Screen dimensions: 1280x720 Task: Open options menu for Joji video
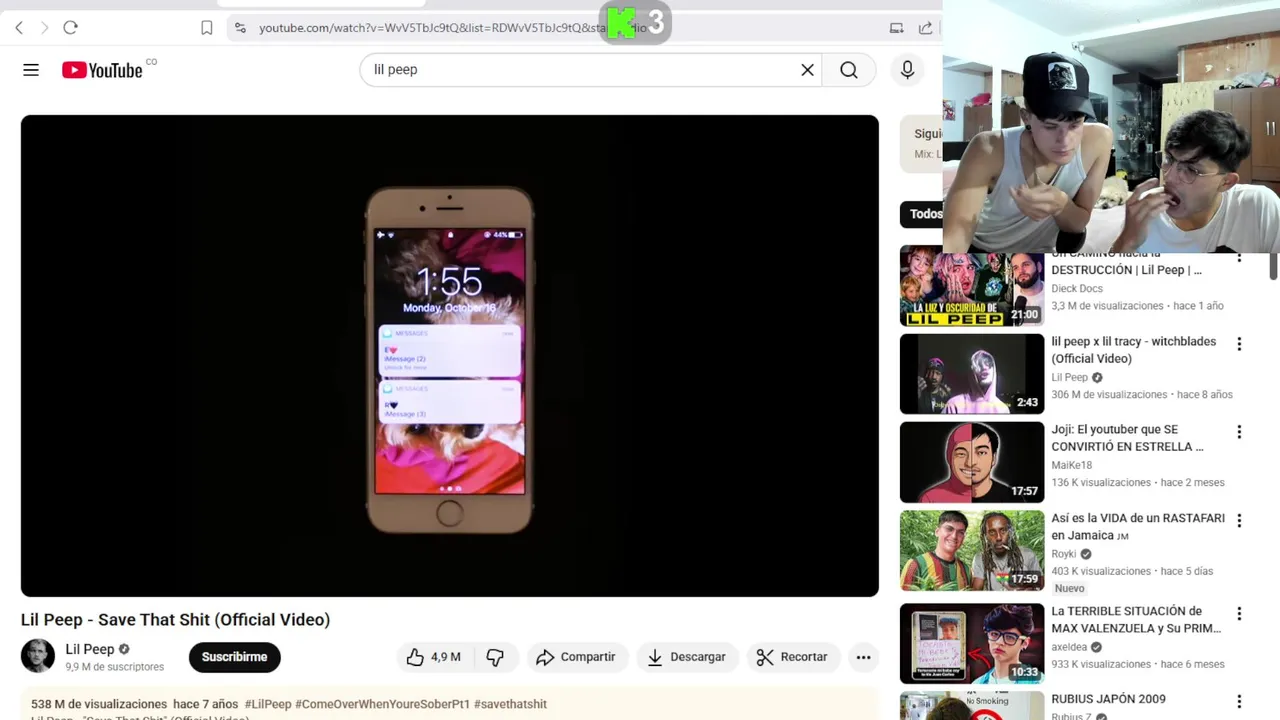click(x=1239, y=432)
